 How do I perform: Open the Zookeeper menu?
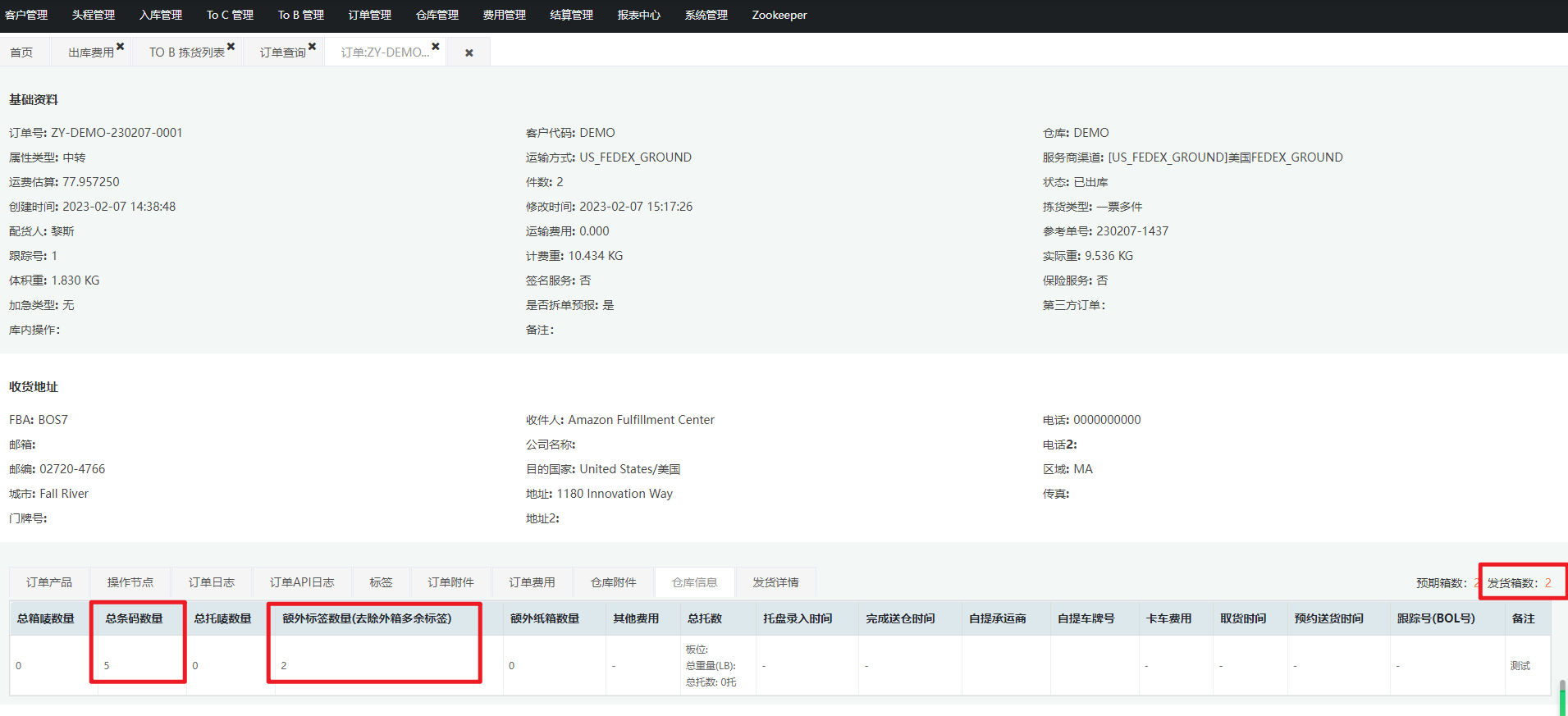779,15
